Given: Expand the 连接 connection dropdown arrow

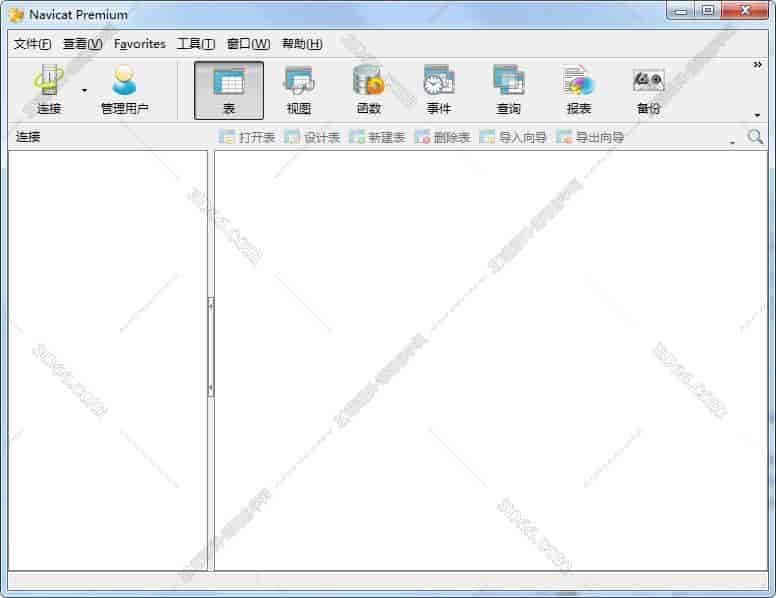Looking at the screenshot, I should click(84, 91).
